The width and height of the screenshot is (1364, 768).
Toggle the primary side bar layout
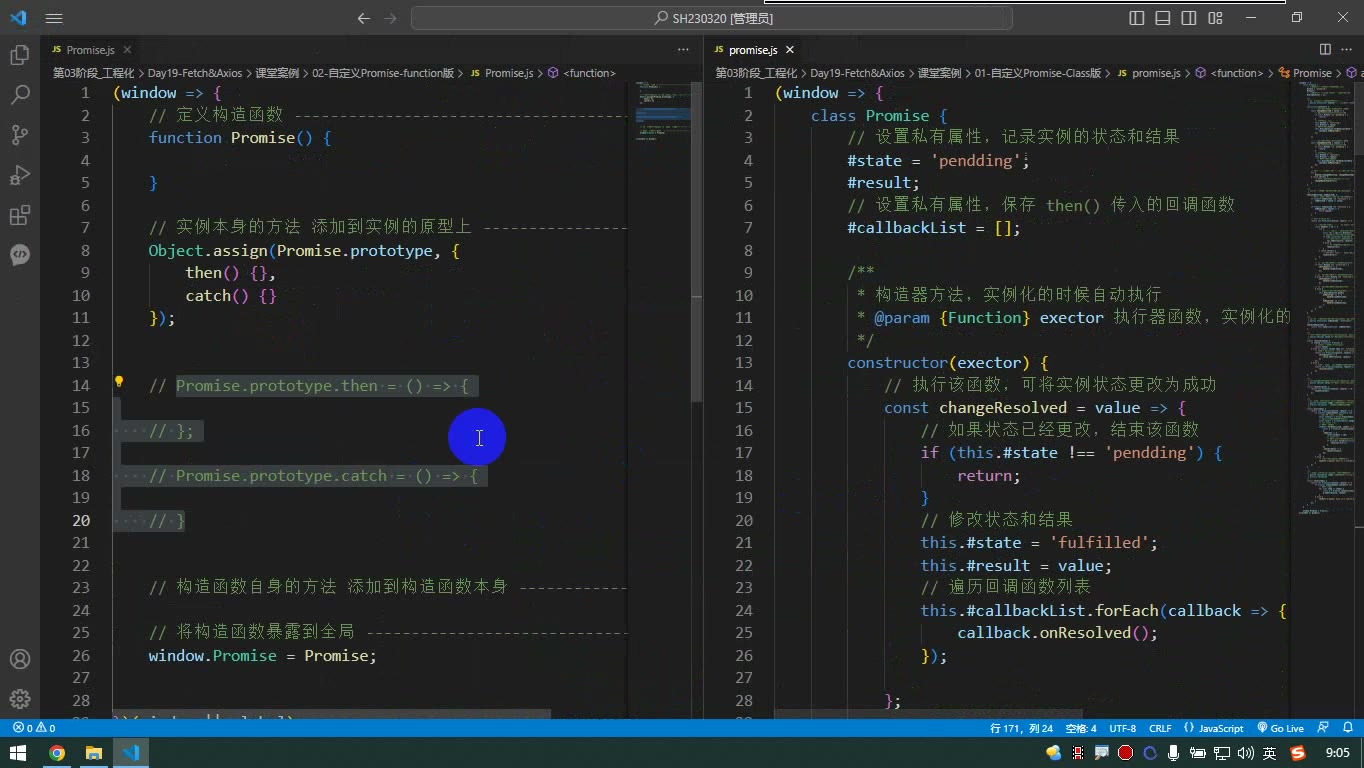1137,18
